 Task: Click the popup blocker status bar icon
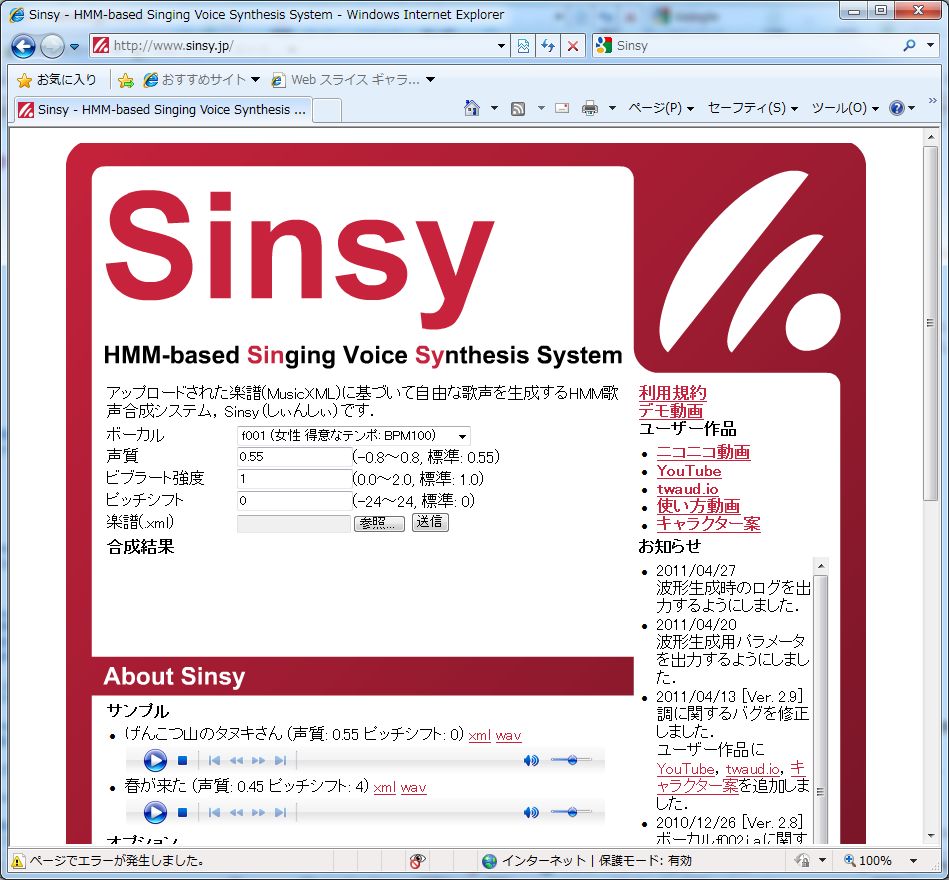coord(418,861)
